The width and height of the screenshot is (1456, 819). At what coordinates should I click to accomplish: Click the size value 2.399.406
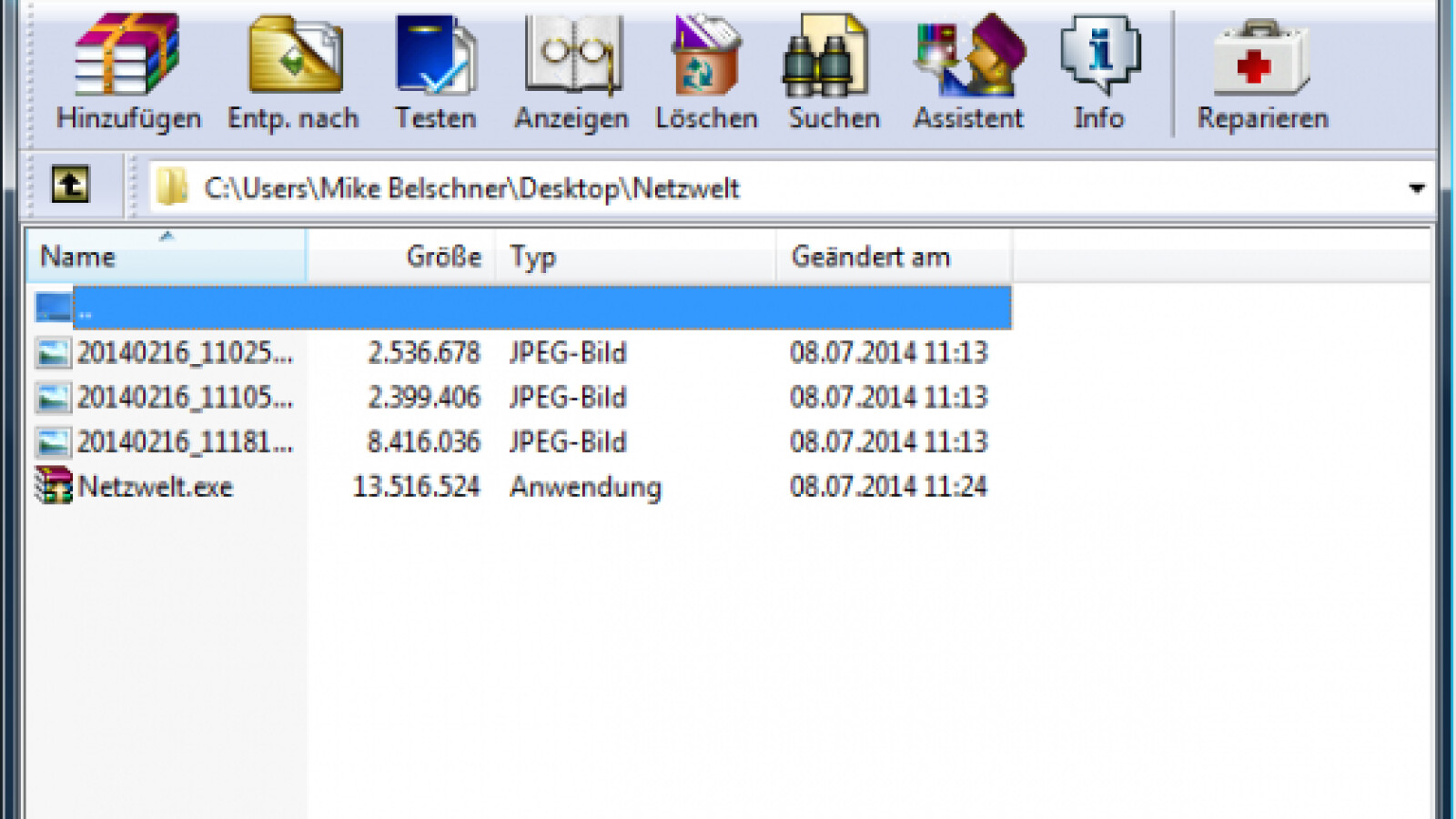(x=423, y=398)
